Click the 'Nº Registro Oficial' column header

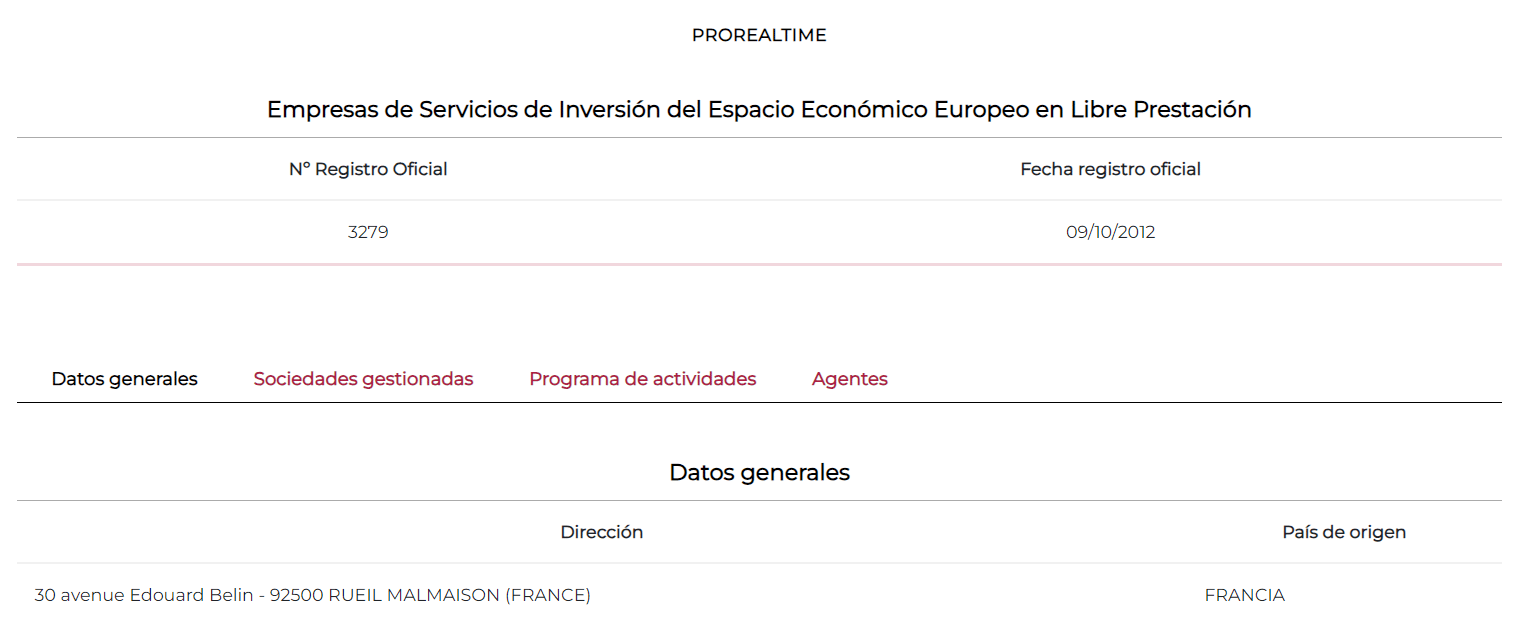(368, 169)
